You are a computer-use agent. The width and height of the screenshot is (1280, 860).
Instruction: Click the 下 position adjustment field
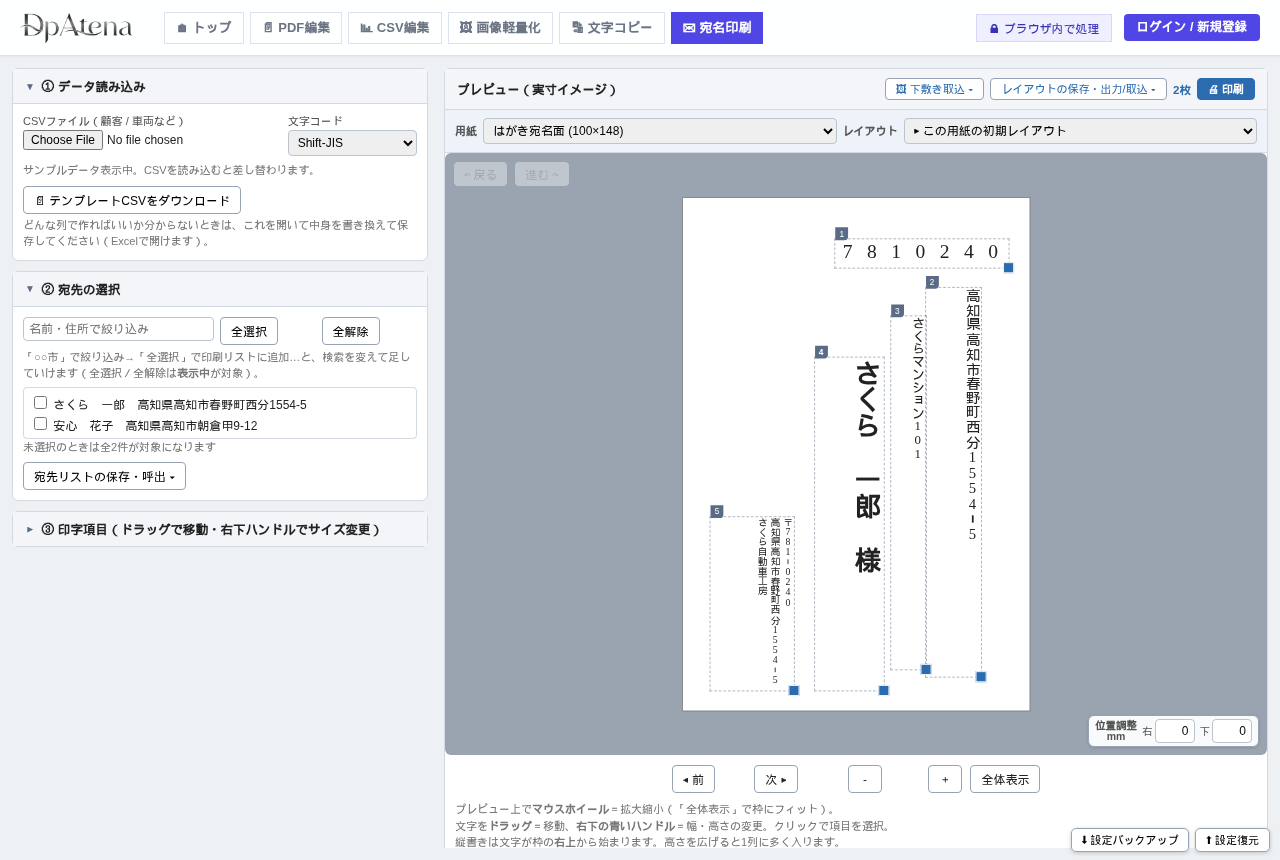click(x=1231, y=731)
